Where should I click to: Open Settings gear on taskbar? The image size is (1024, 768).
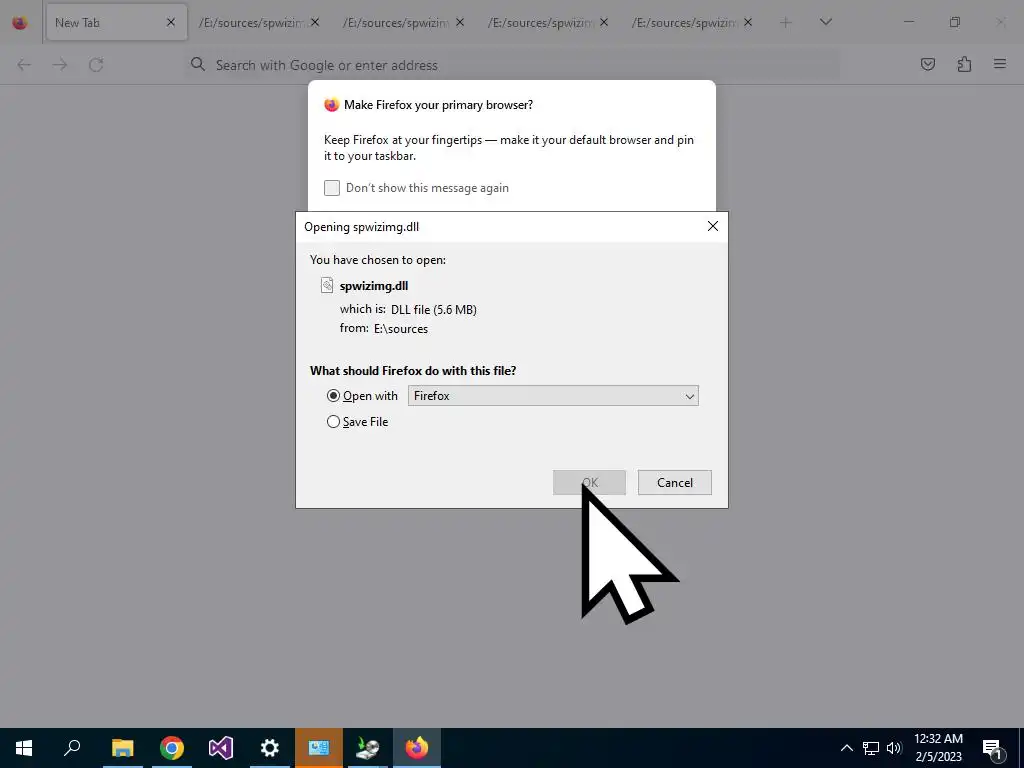[x=270, y=748]
